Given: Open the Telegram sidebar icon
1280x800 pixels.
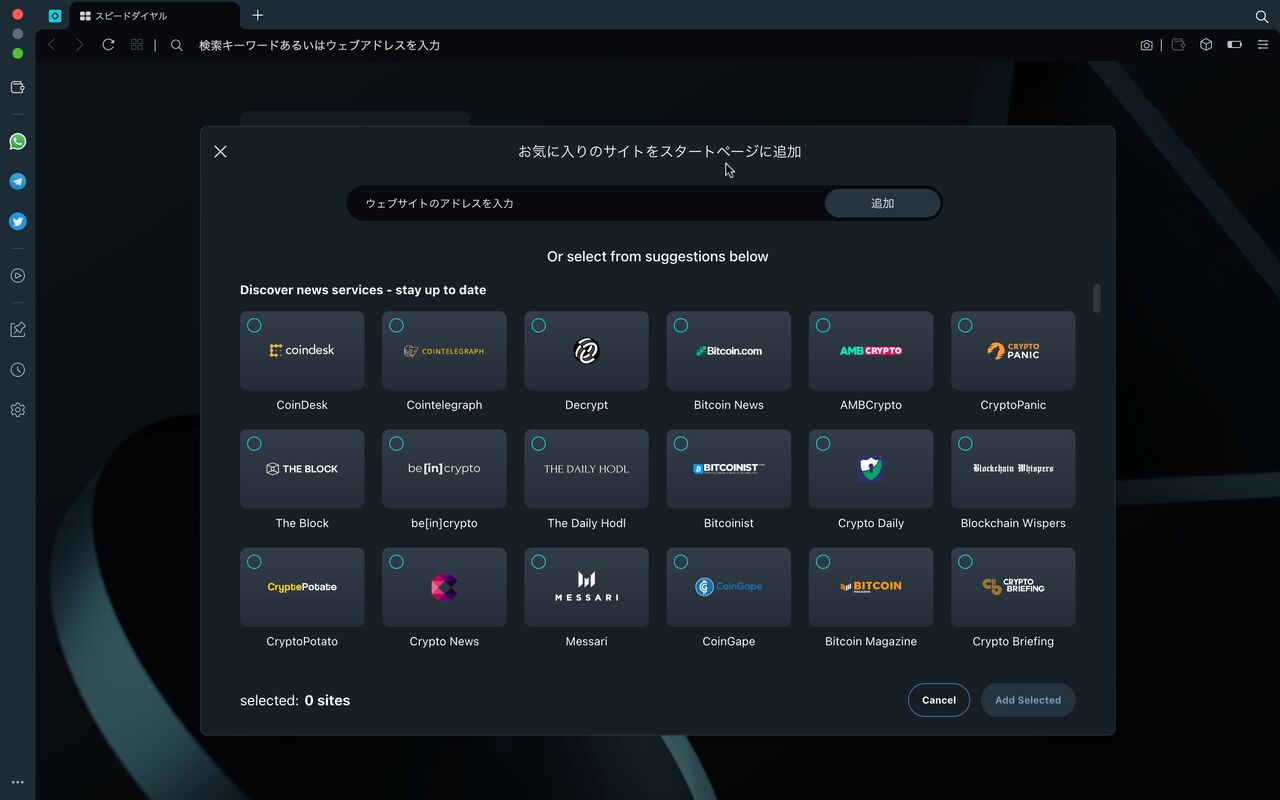Looking at the screenshot, I should point(18,182).
